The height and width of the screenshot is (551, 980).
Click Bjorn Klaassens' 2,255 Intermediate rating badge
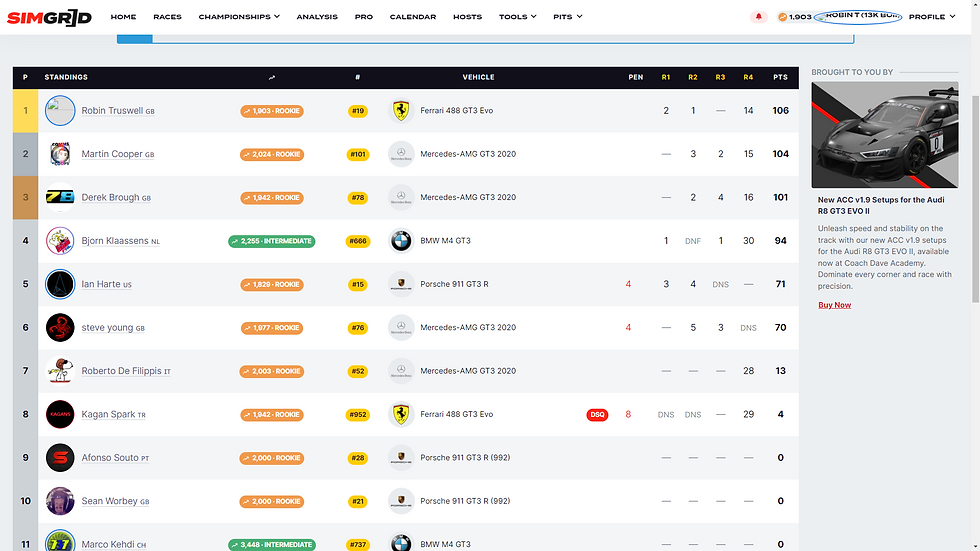point(272,241)
